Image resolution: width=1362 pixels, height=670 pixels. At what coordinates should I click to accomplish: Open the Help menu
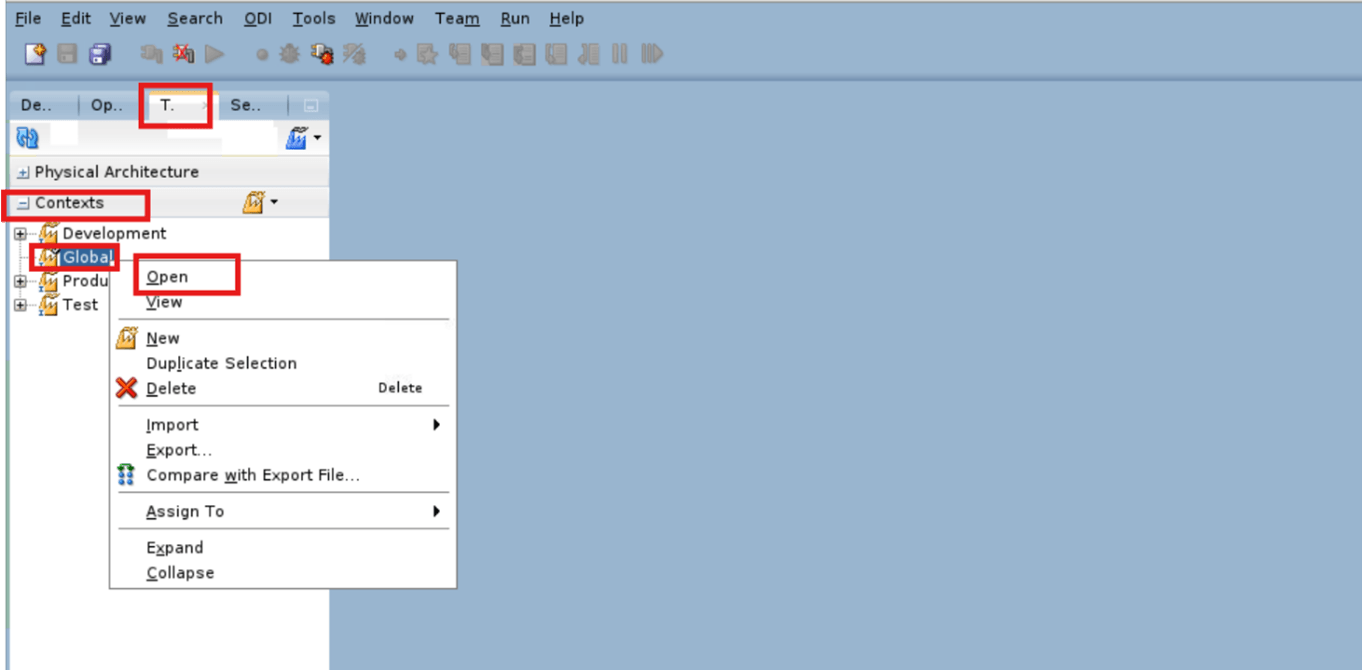[567, 19]
